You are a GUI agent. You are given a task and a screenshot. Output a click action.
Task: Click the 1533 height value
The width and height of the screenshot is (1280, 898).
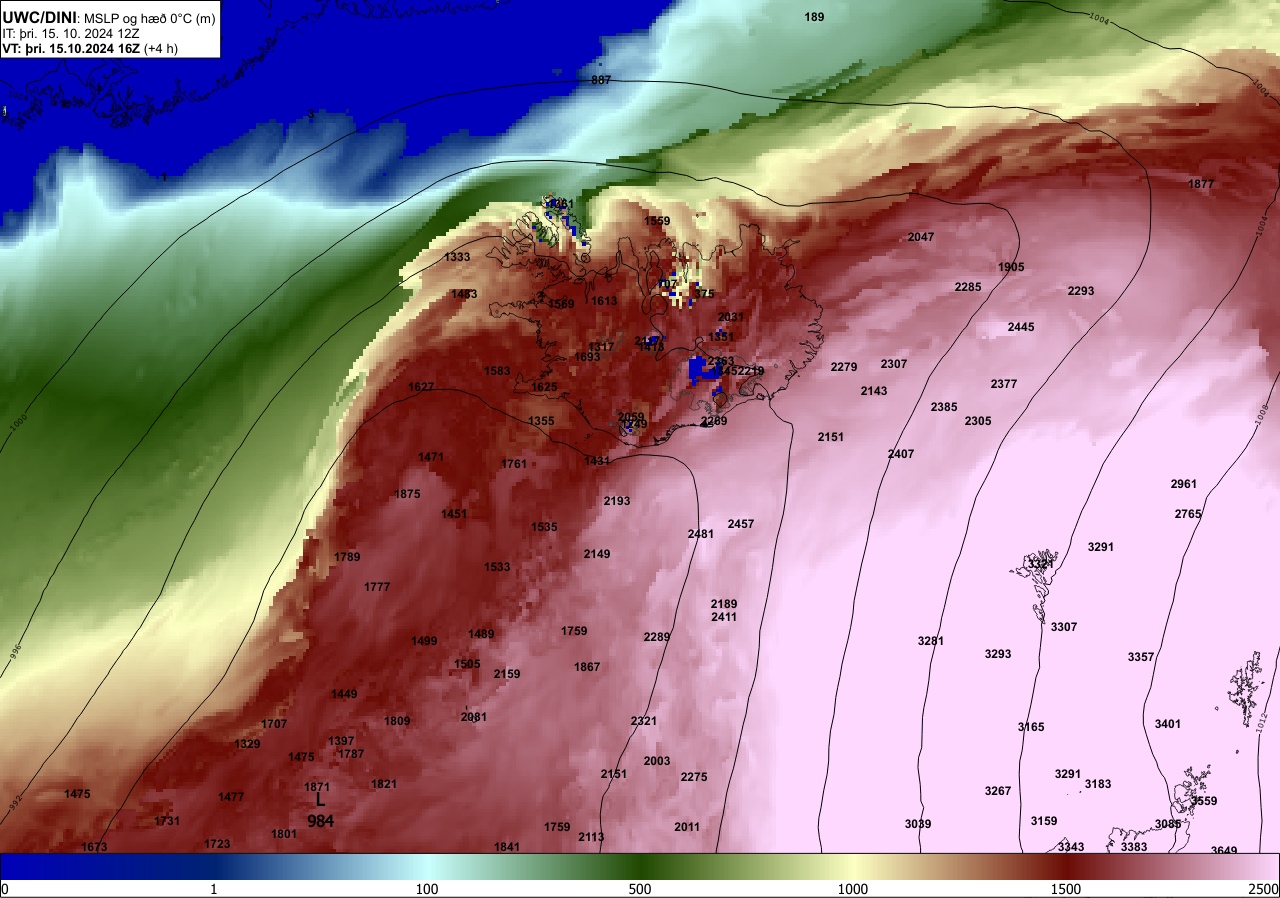tap(498, 567)
